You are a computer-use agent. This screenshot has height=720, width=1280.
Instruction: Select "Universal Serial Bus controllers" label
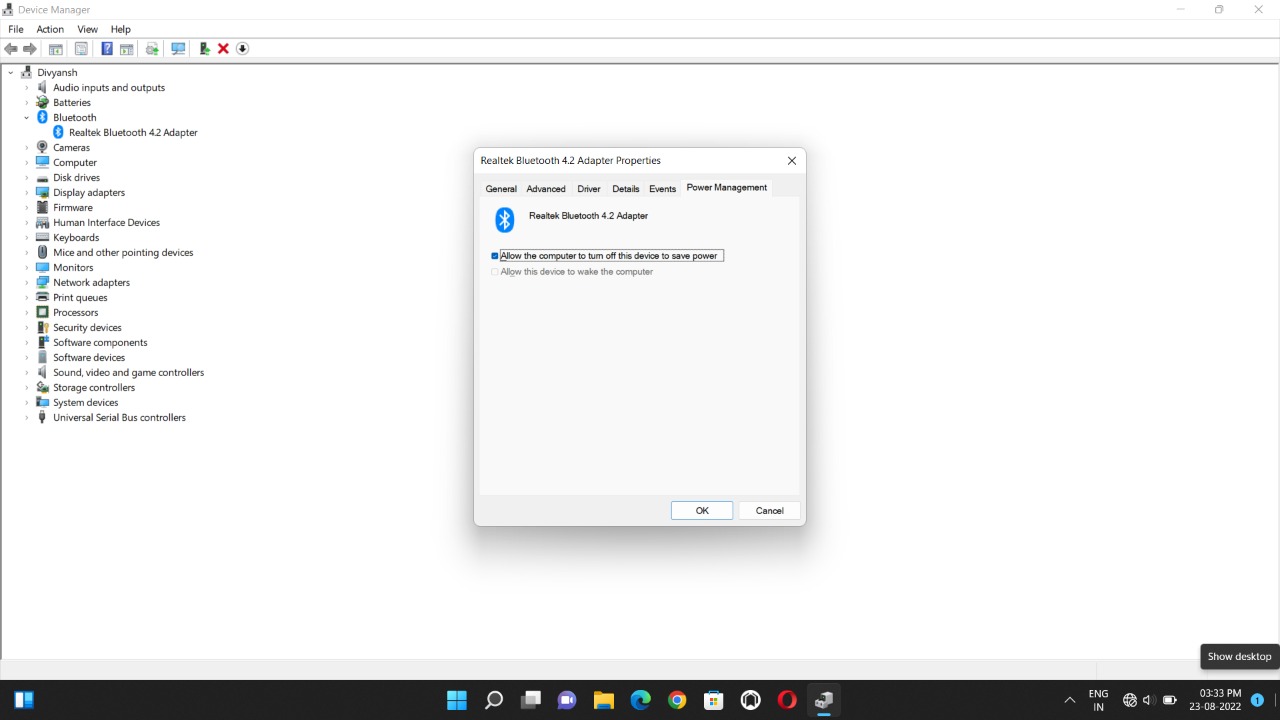tap(119, 417)
